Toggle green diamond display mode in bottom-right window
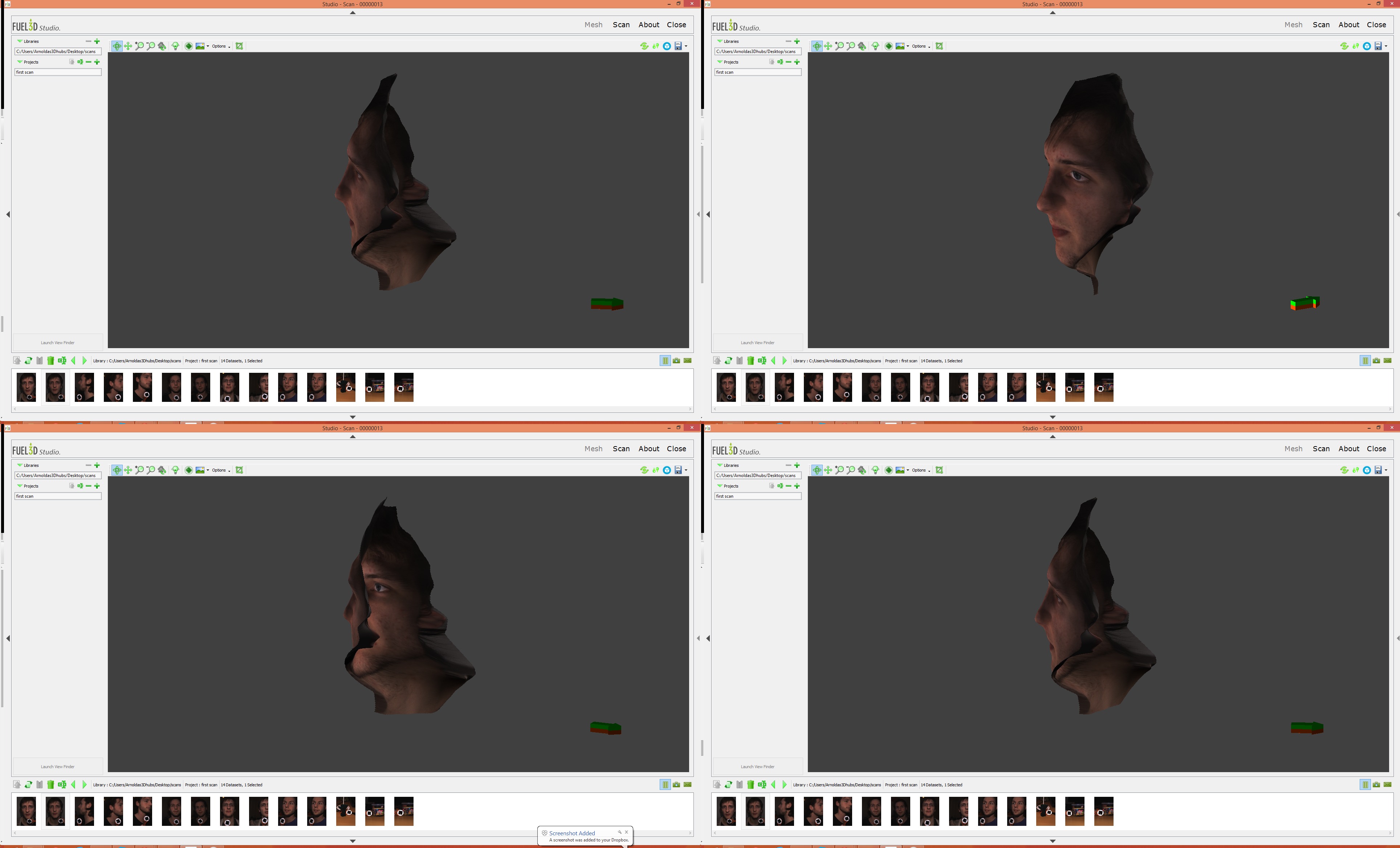 tap(889, 470)
